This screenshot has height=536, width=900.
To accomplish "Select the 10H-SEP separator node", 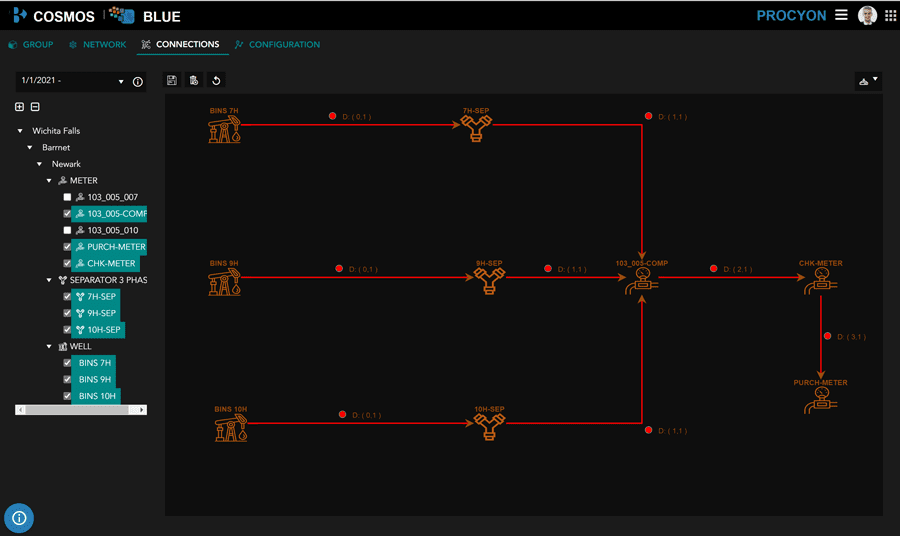I will pos(489,427).
